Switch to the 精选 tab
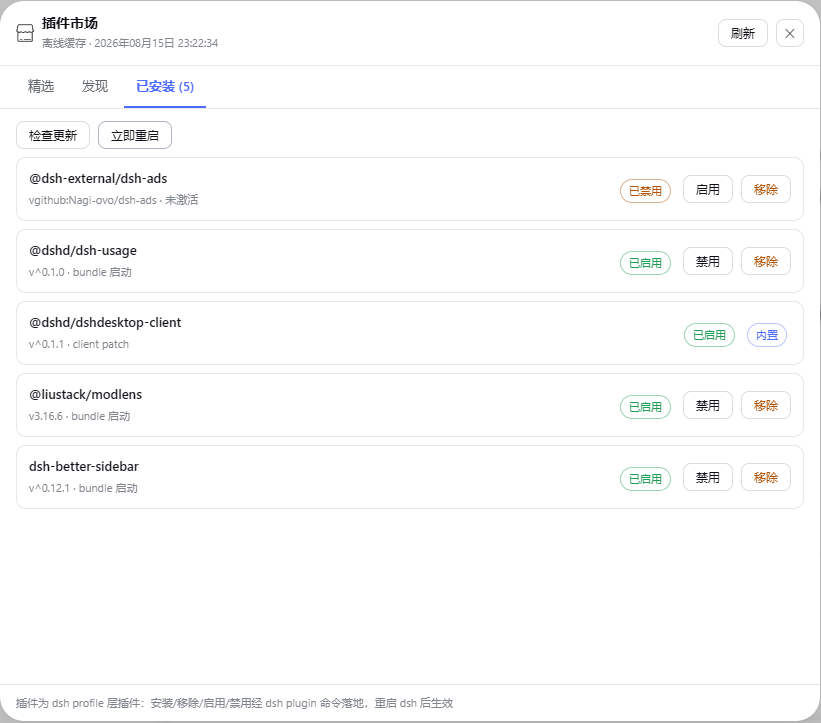821x723 pixels. pyautogui.click(x=41, y=86)
